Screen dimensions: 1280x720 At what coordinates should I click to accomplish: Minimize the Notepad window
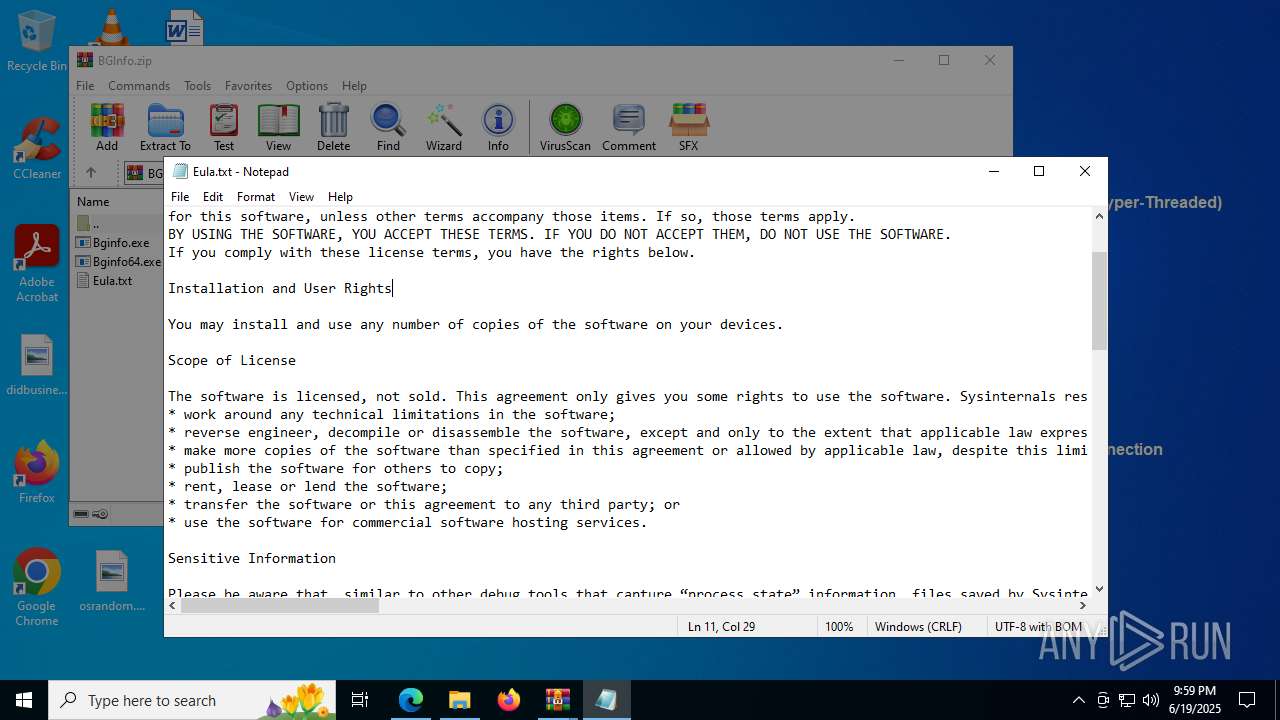(993, 171)
